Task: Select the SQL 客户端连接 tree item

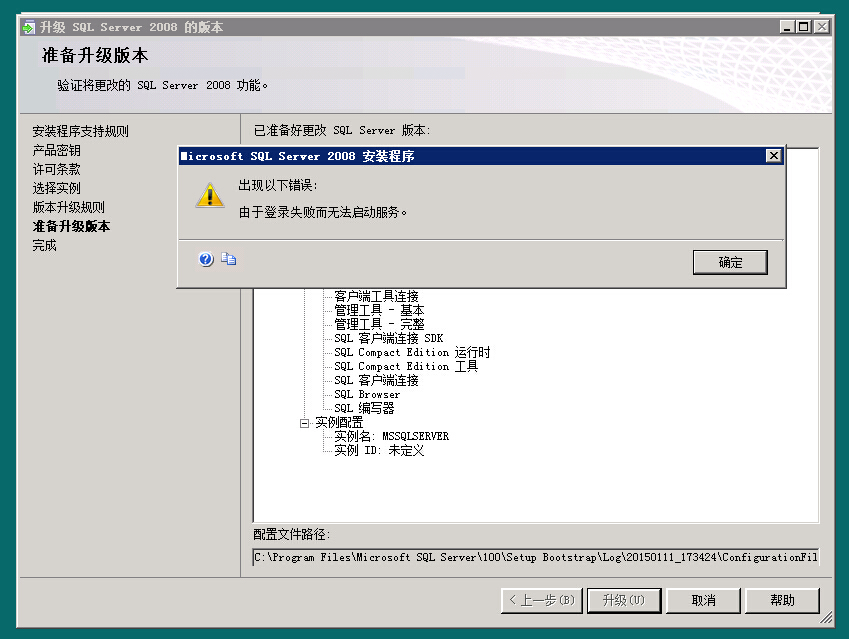Action: click(376, 381)
